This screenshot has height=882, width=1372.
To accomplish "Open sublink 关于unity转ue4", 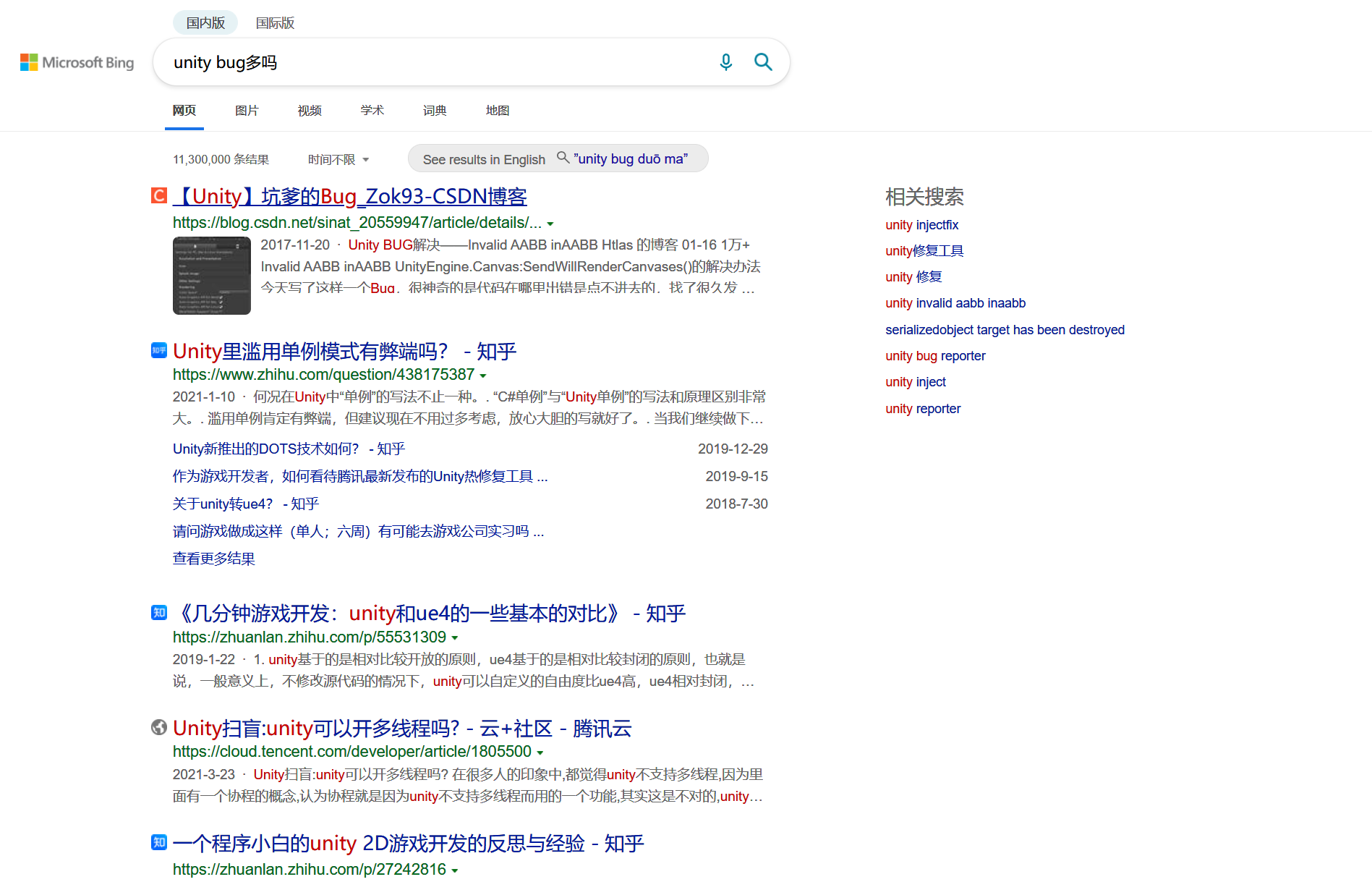I will point(246,504).
